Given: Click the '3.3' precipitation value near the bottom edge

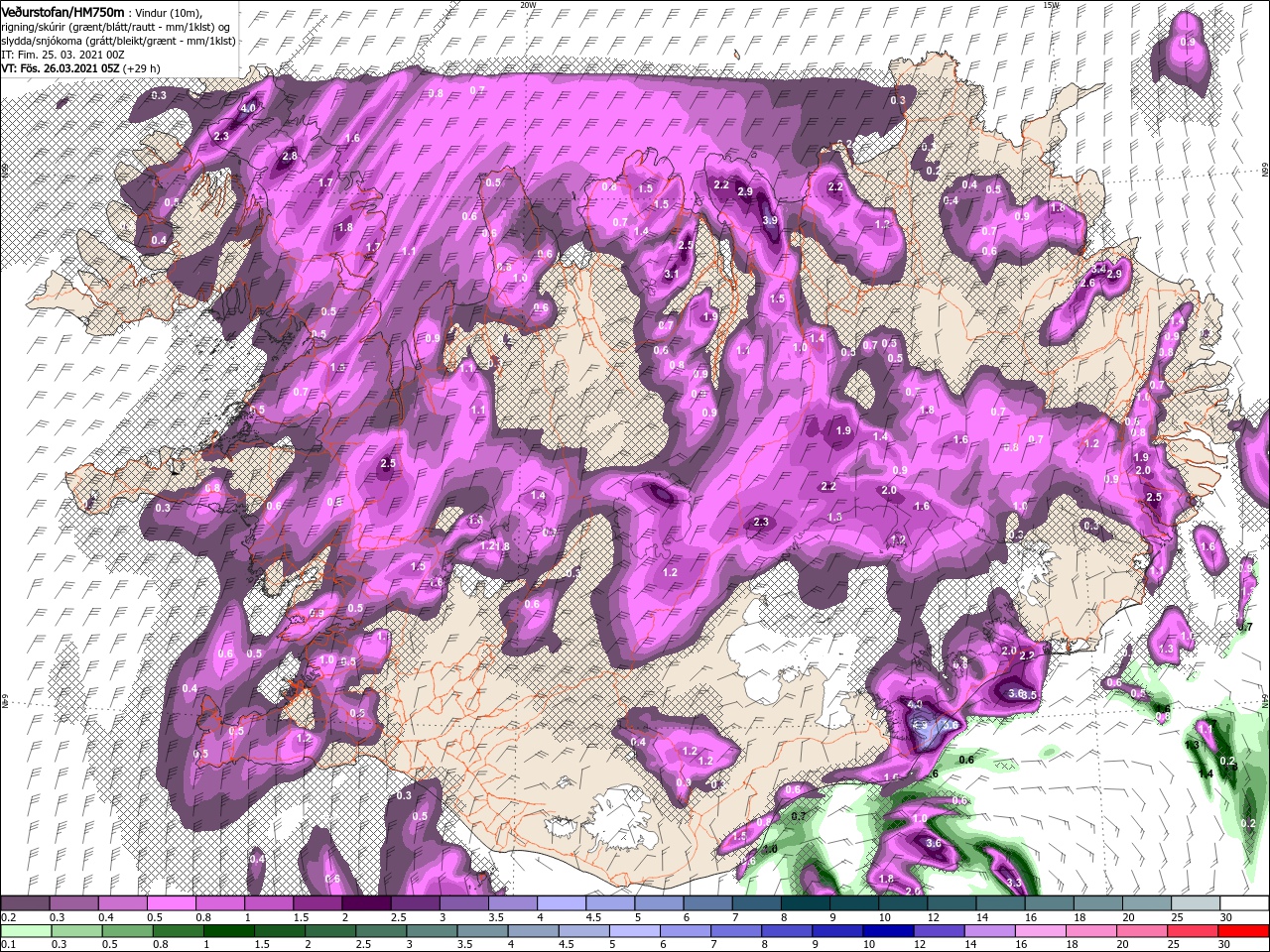Looking at the screenshot, I should click(1014, 883).
